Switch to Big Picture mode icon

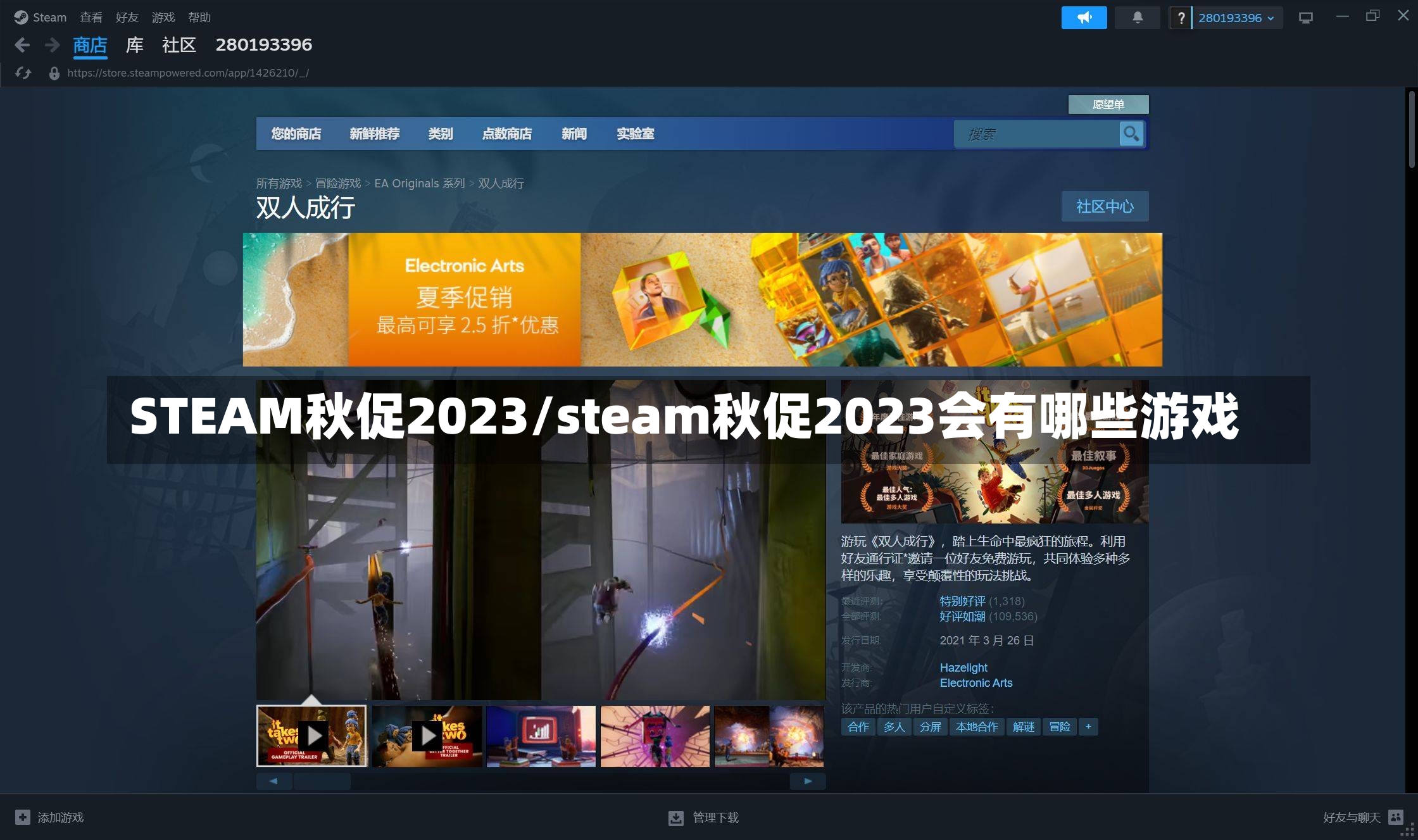tap(1305, 18)
